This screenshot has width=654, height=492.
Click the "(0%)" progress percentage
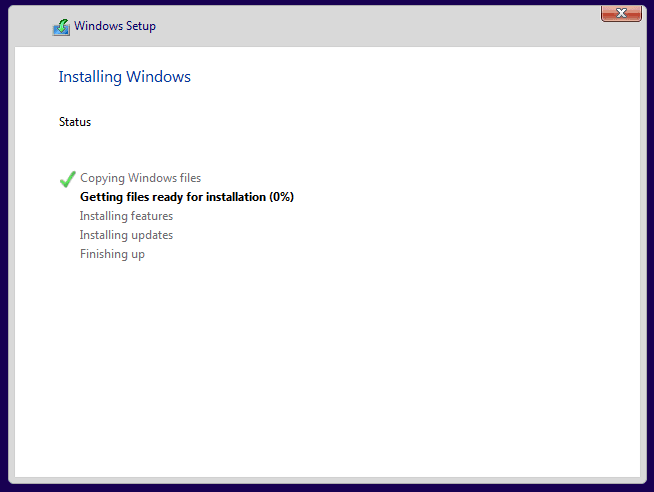click(282, 197)
